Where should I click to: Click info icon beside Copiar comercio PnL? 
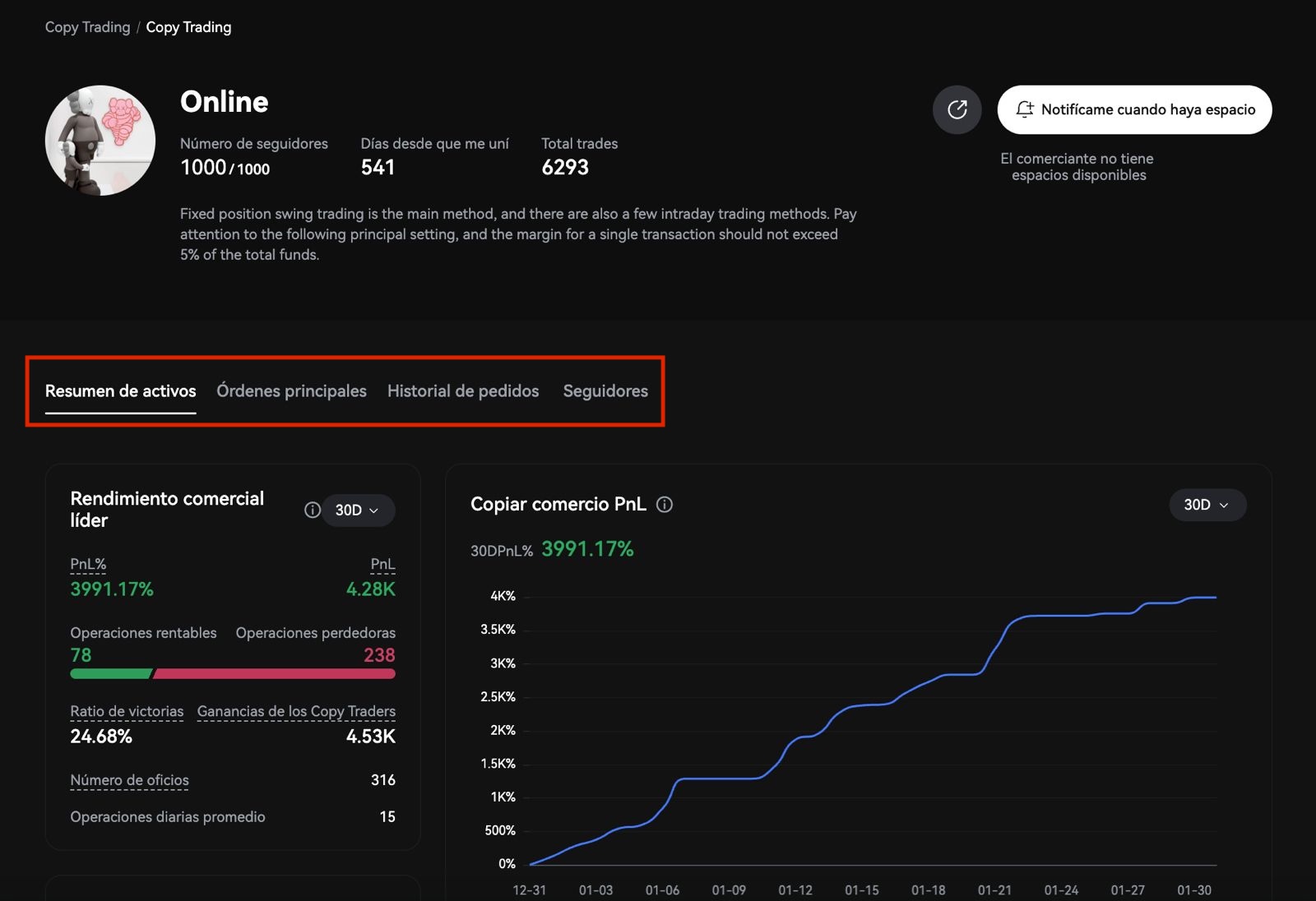[x=665, y=505]
